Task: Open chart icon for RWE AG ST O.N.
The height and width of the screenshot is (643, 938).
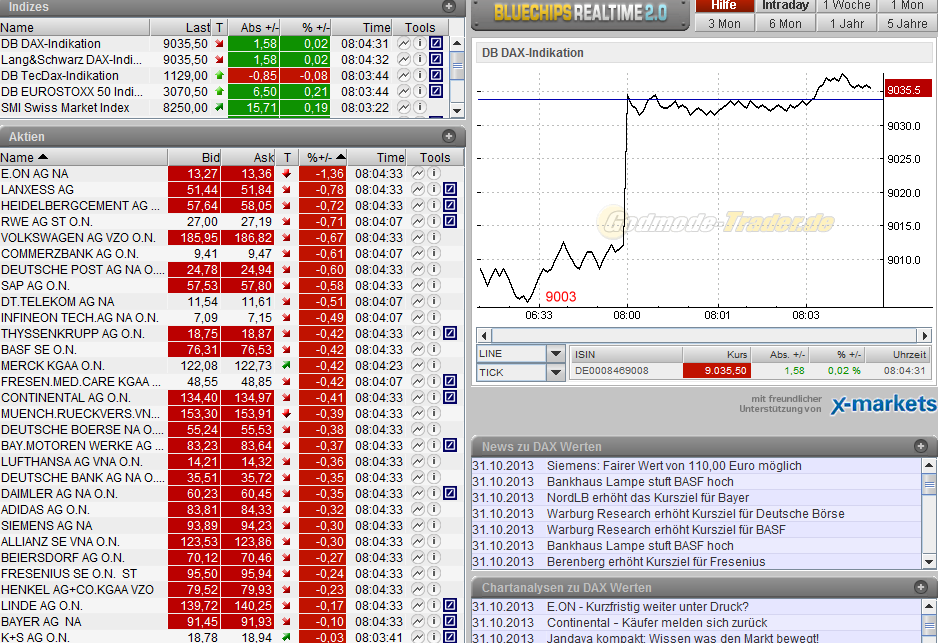Action: point(418,221)
